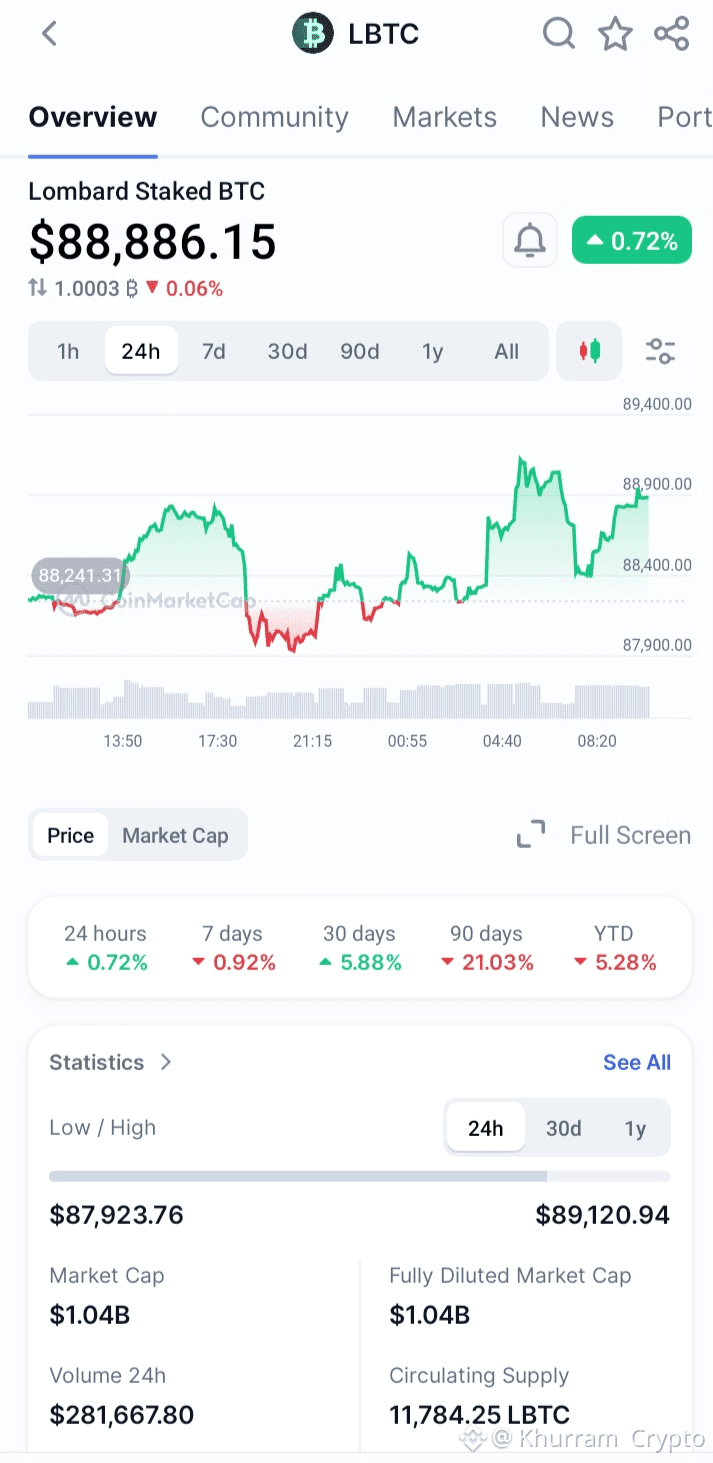Select the All timeframe button
Screen dimensions: 713x1463
[x=506, y=351]
